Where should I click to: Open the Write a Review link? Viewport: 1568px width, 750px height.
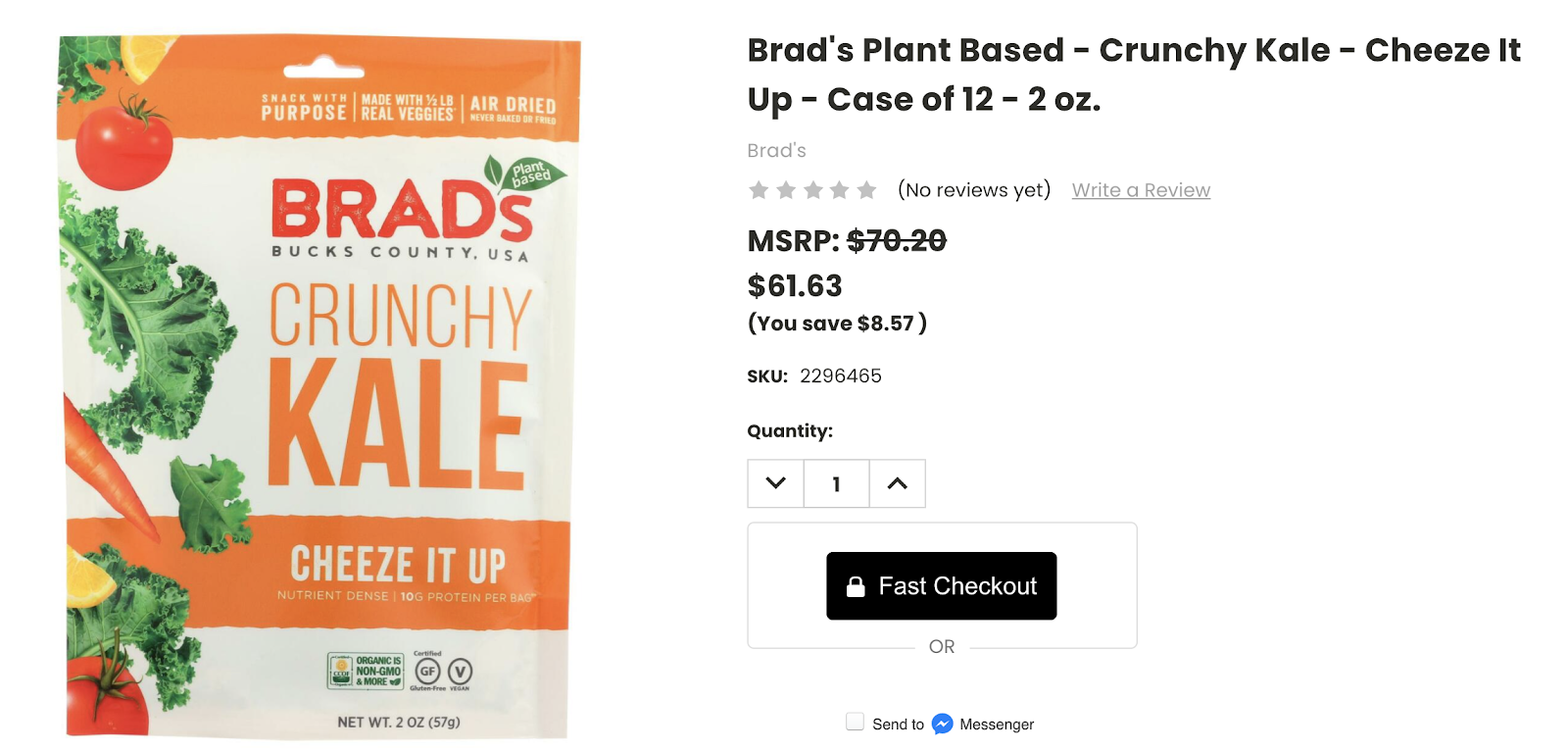(1141, 190)
